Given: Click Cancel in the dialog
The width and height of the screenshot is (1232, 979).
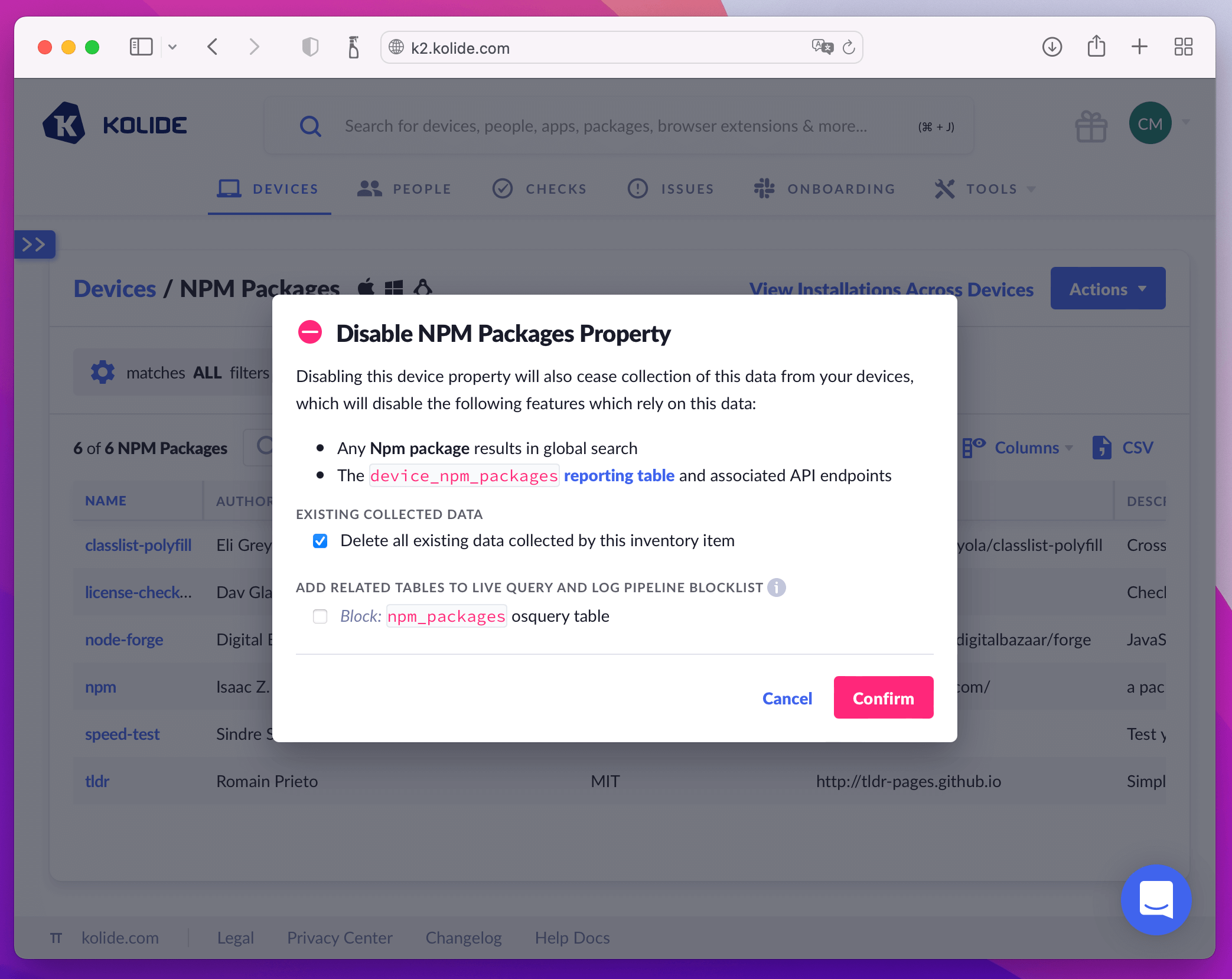Looking at the screenshot, I should 787,698.
